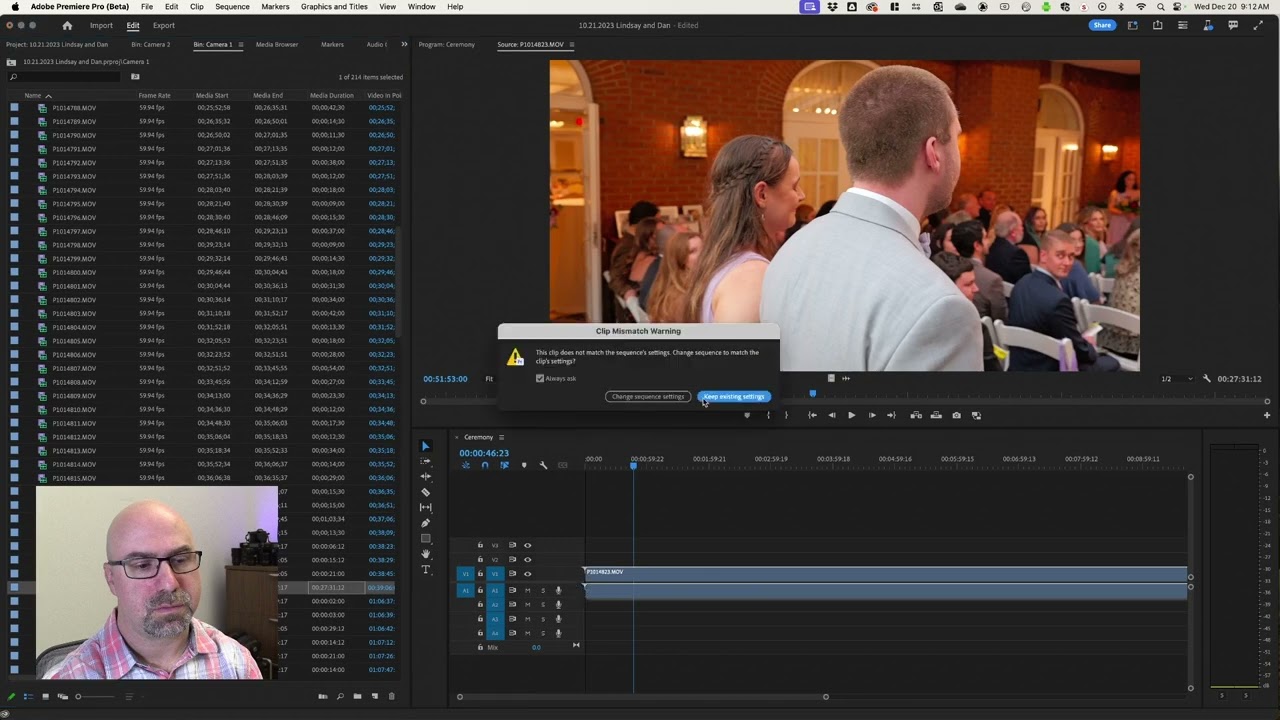Add a marker in the timeline
The width and height of the screenshot is (1280, 720).
click(x=524, y=465)
